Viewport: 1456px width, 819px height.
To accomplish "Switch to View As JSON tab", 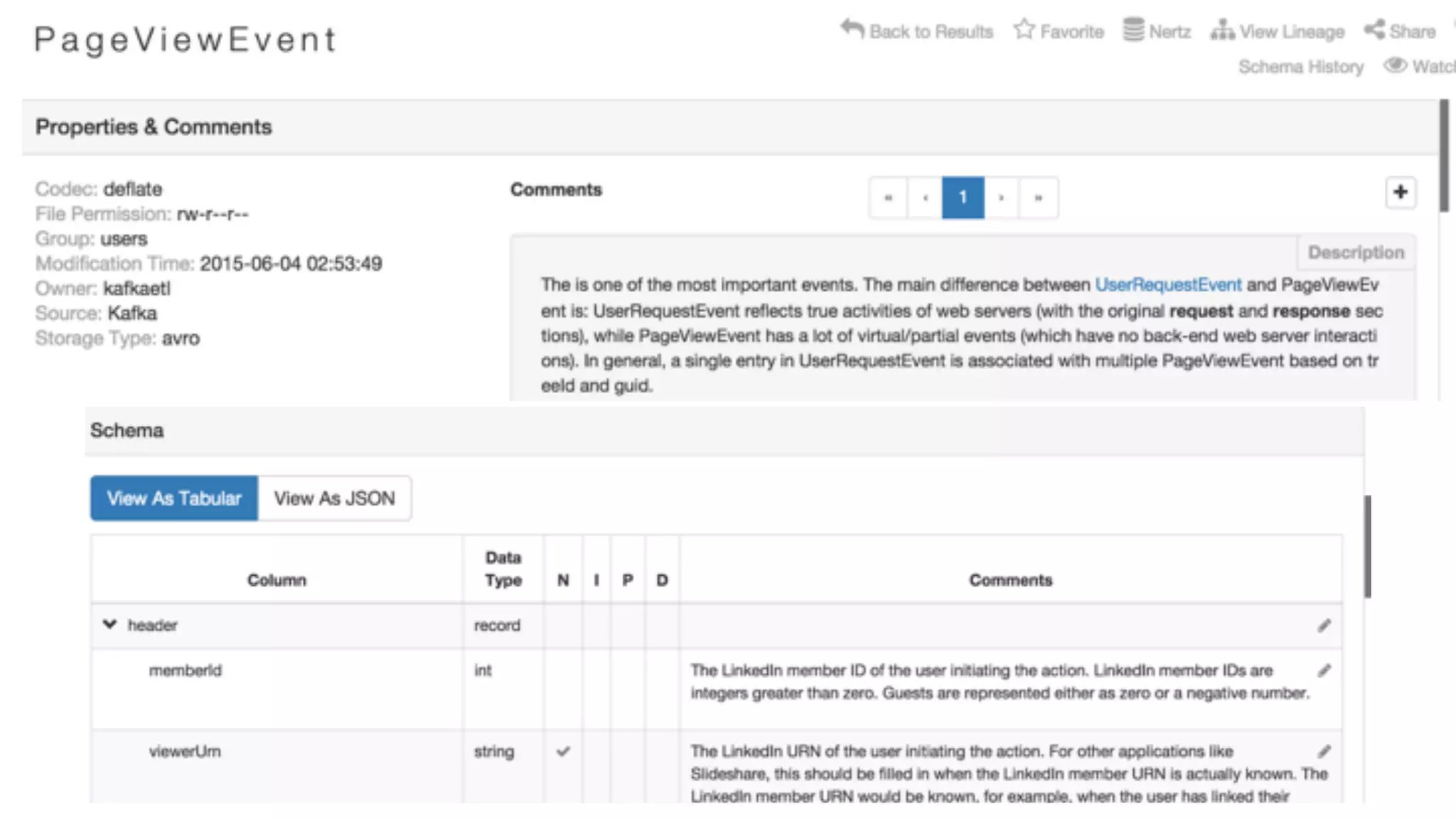I will [x=334, y=498].
